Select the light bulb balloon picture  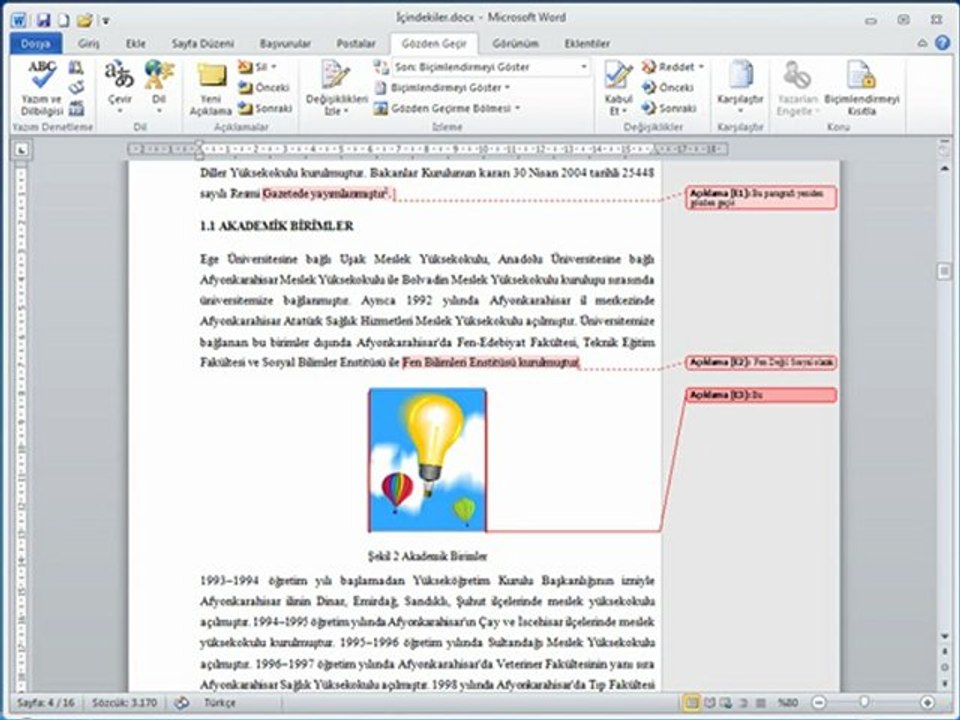[x=427, y=460]
